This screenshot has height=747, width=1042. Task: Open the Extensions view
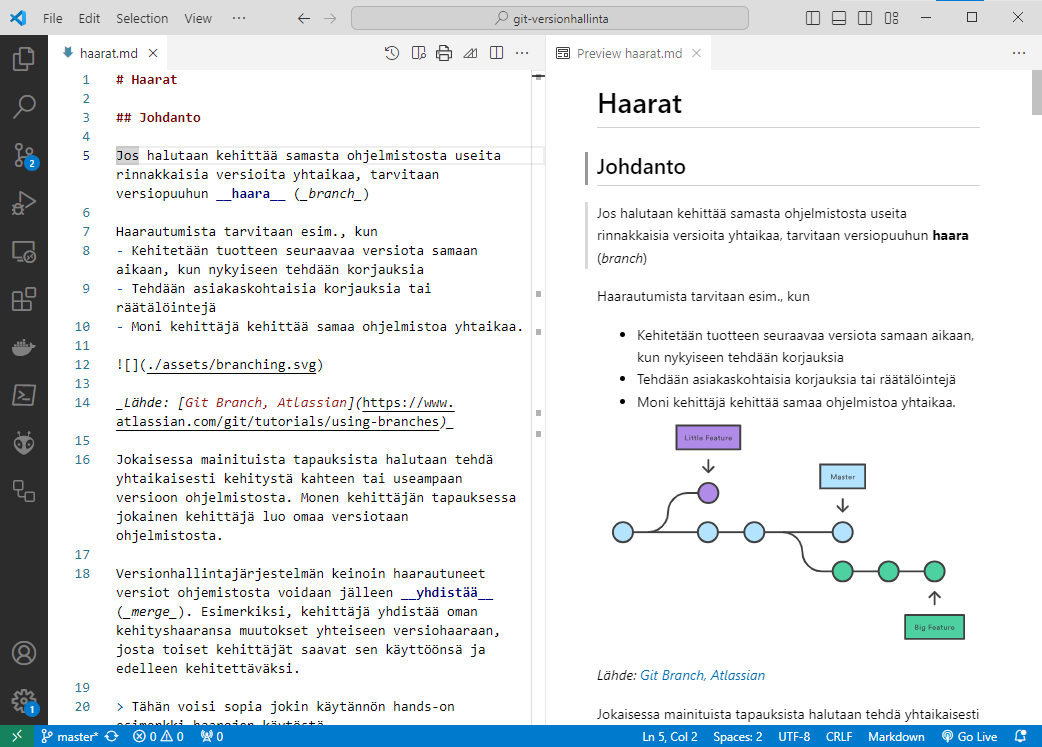24,299
